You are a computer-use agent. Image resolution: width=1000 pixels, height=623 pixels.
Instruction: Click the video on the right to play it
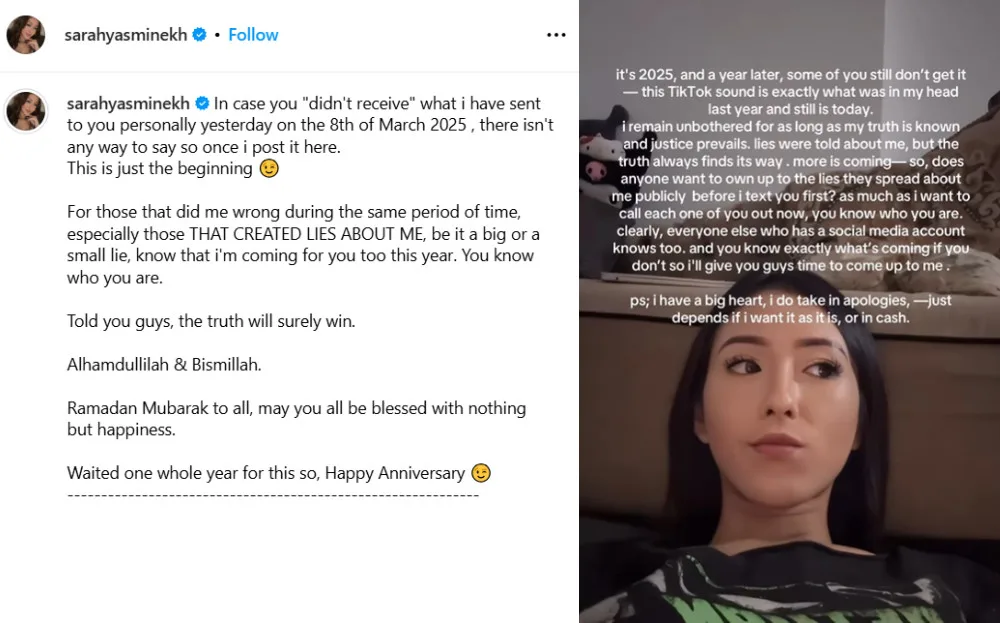[790, 311]
